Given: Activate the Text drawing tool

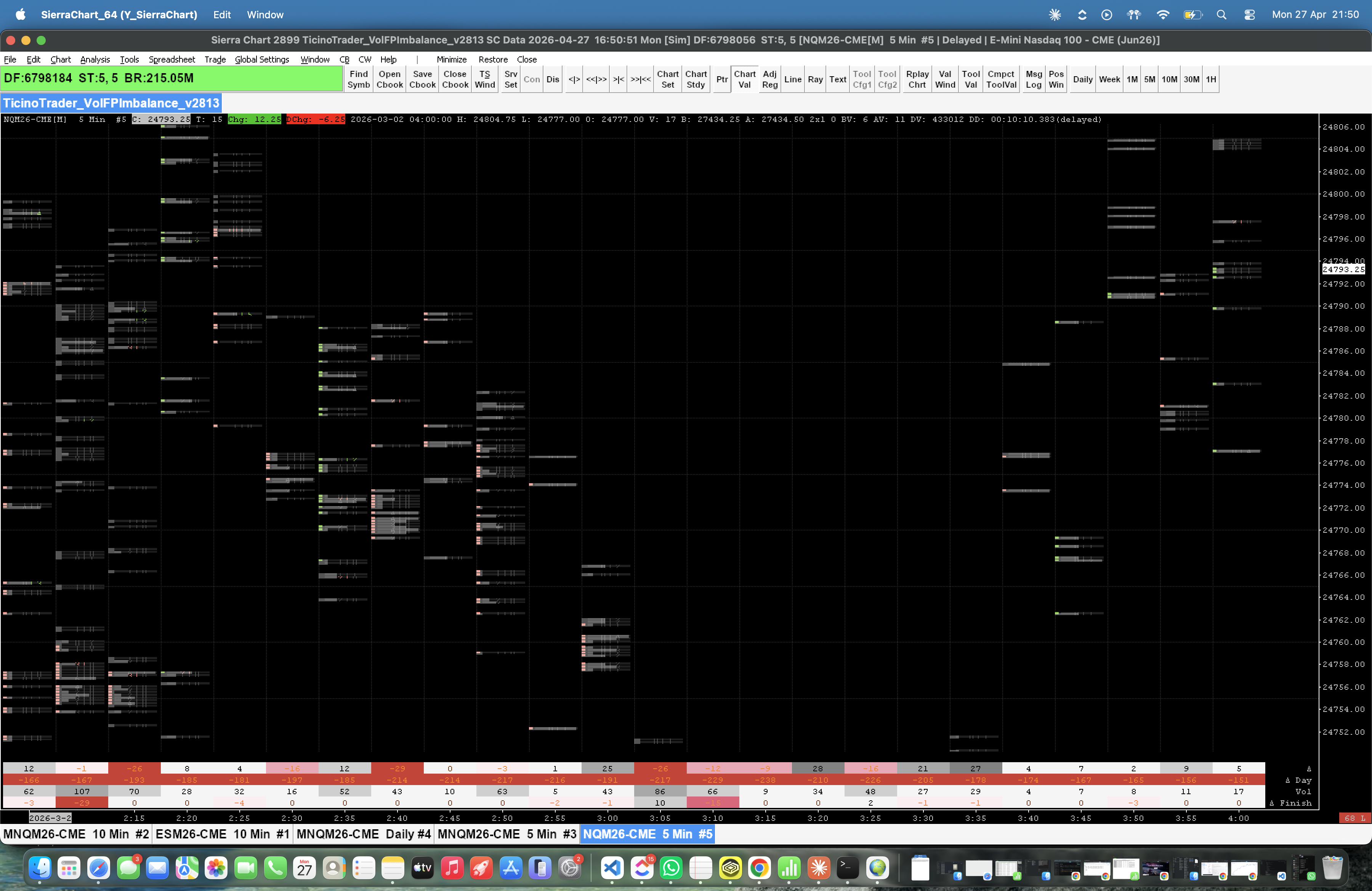Looking at the screenshot, I should coord(837,79).
